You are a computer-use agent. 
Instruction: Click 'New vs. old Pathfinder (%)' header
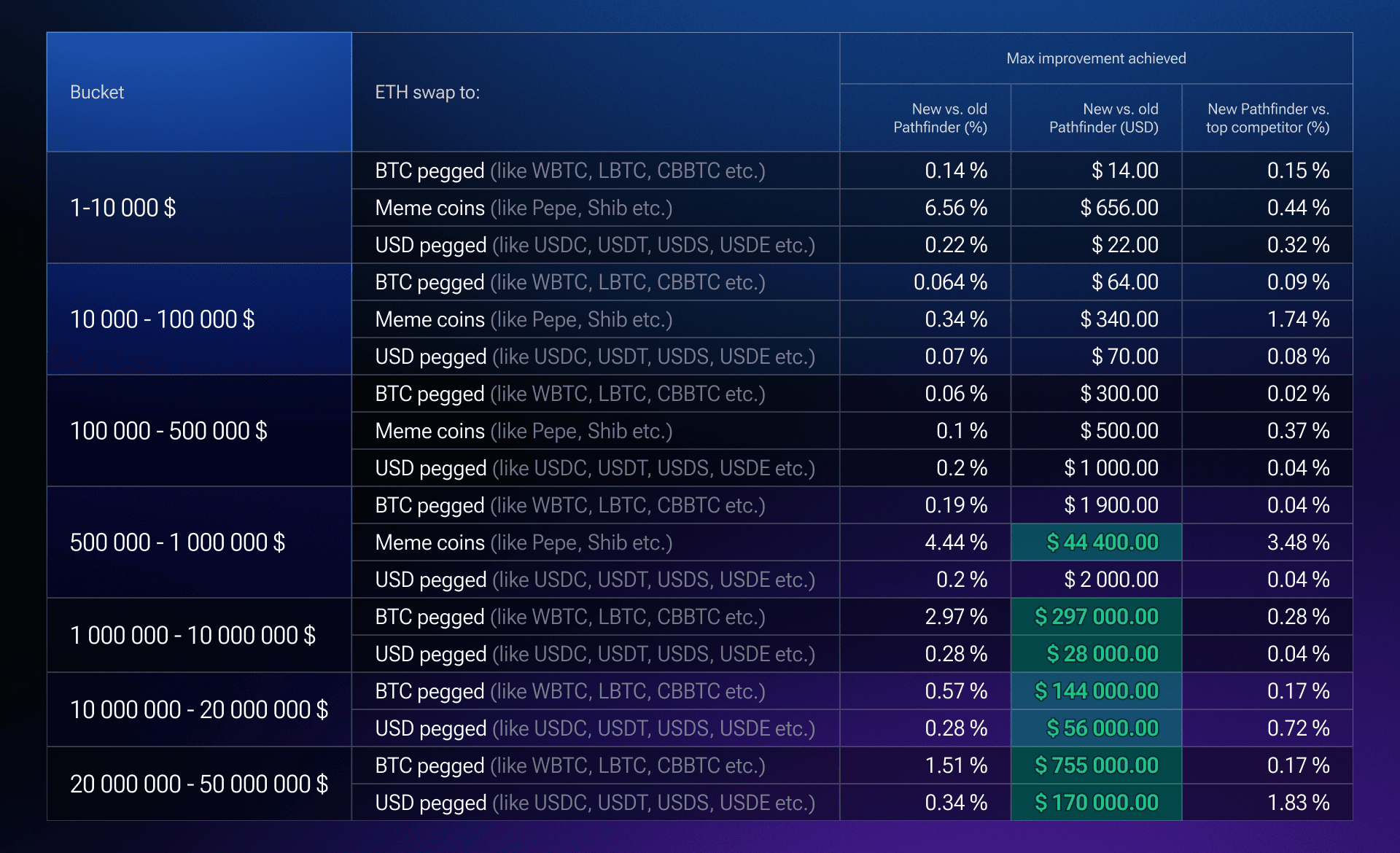pos(939,118)
